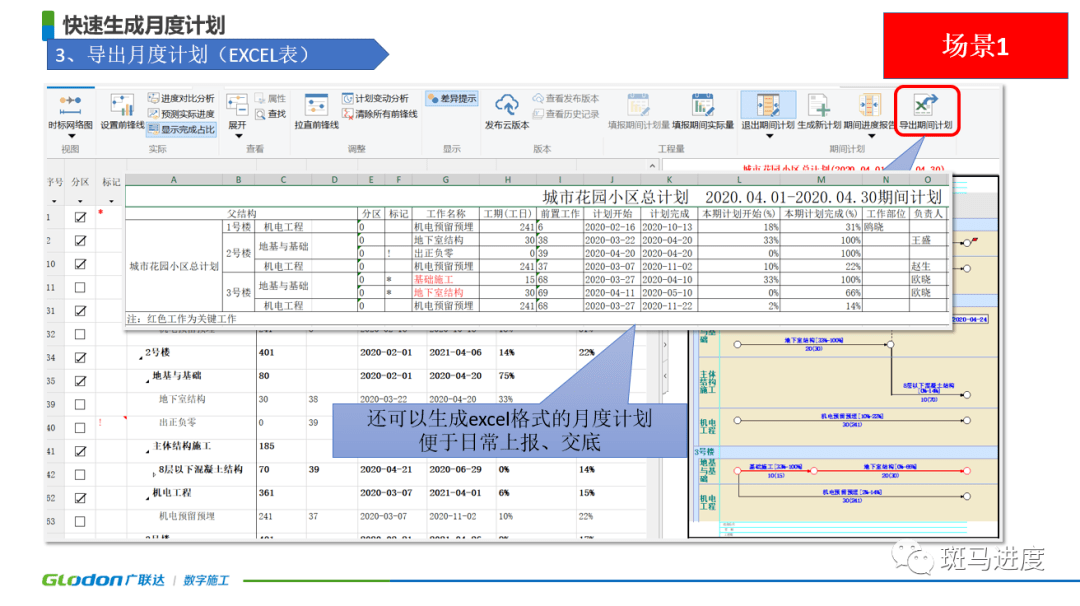Open the 期间进度报告 dropdown arrow
This screenshot has width=1080, height=606.
pos(871,137)
